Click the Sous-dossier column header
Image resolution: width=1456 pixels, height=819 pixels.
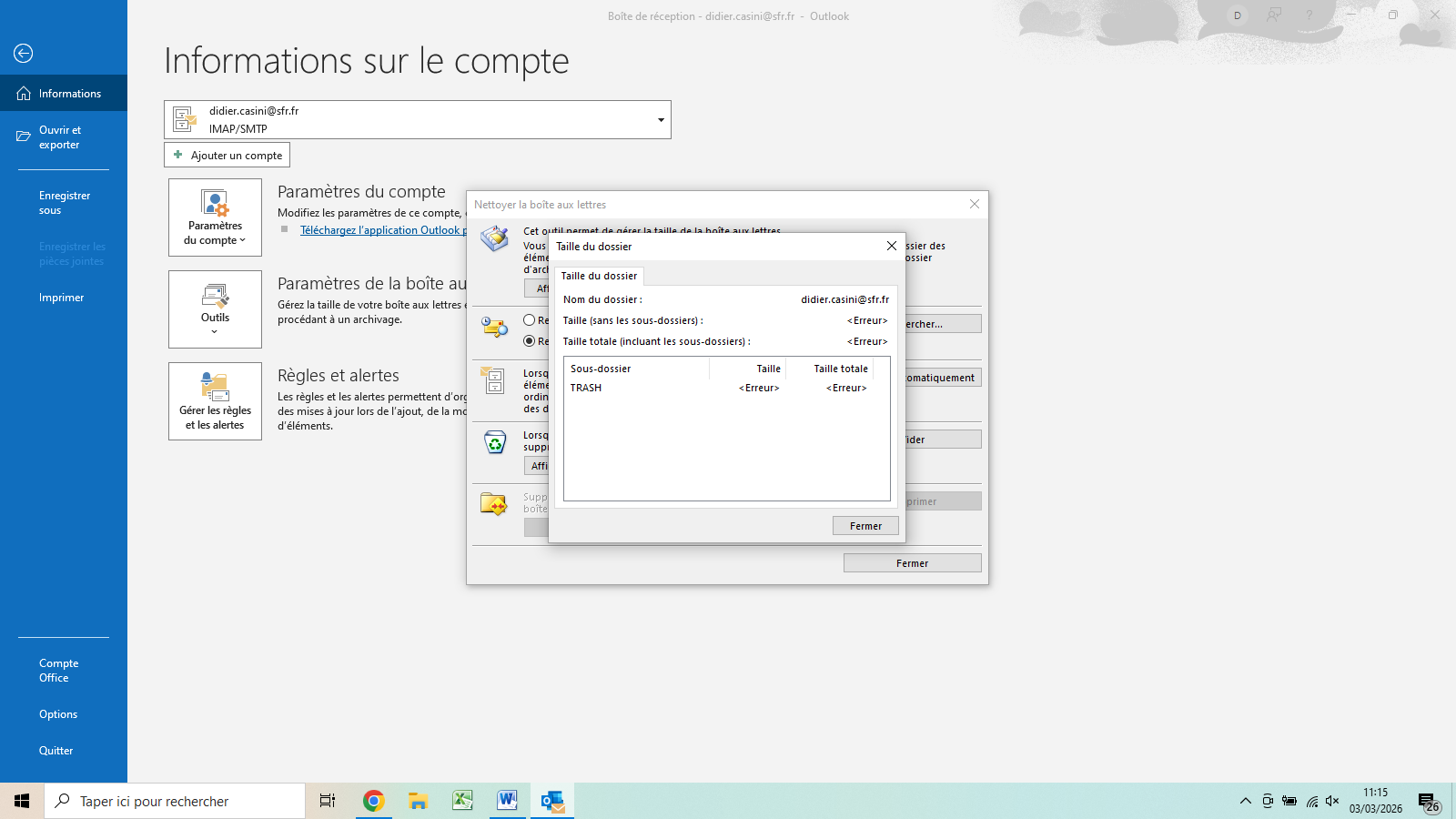coord(637,369)
